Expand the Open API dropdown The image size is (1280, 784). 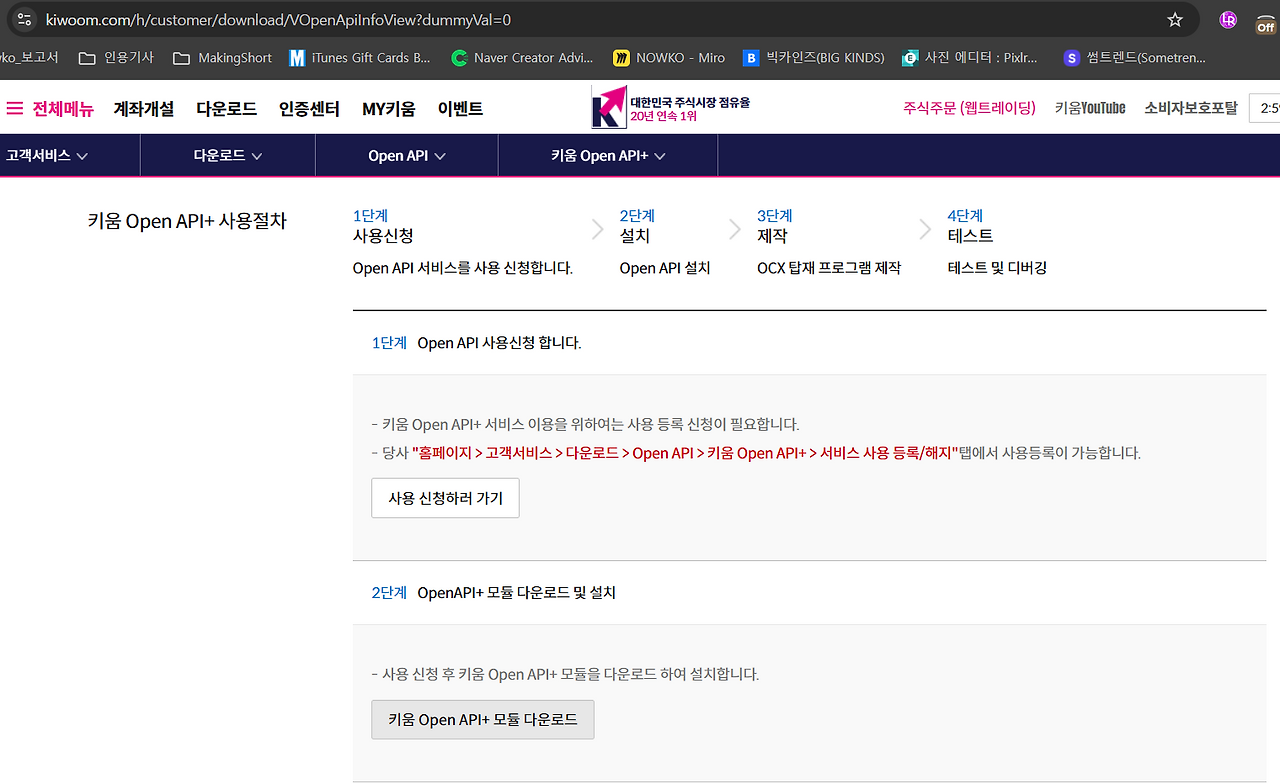[407, 155]
